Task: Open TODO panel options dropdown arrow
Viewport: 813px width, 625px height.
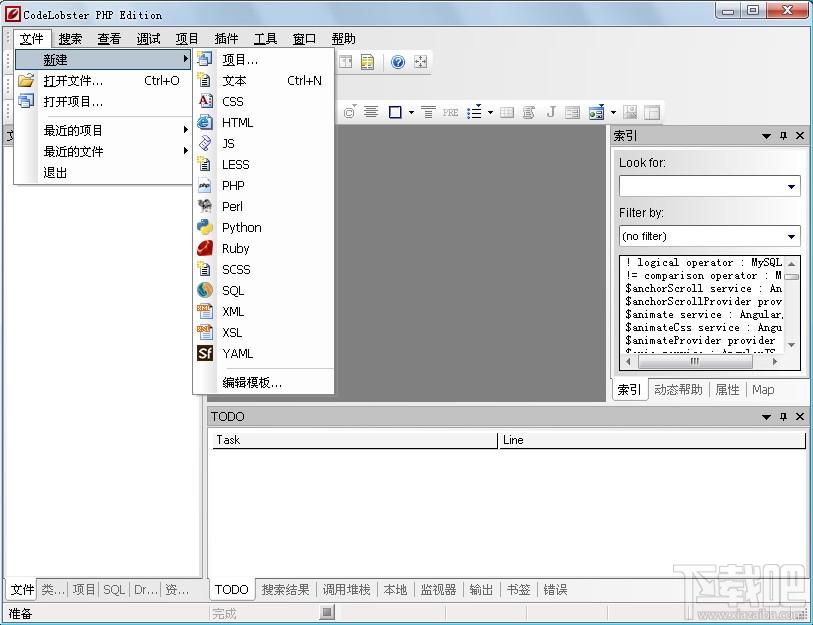Action: point(766,416)
